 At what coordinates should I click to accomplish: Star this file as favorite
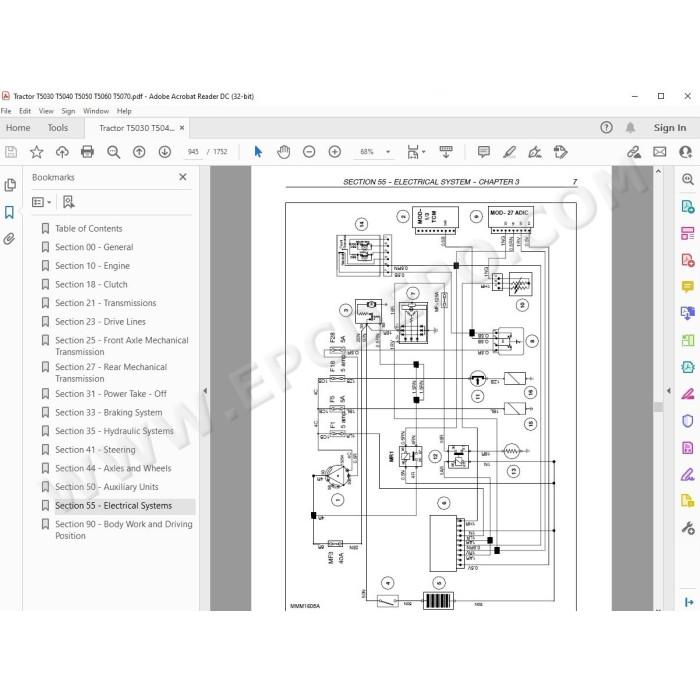(37, 152)
